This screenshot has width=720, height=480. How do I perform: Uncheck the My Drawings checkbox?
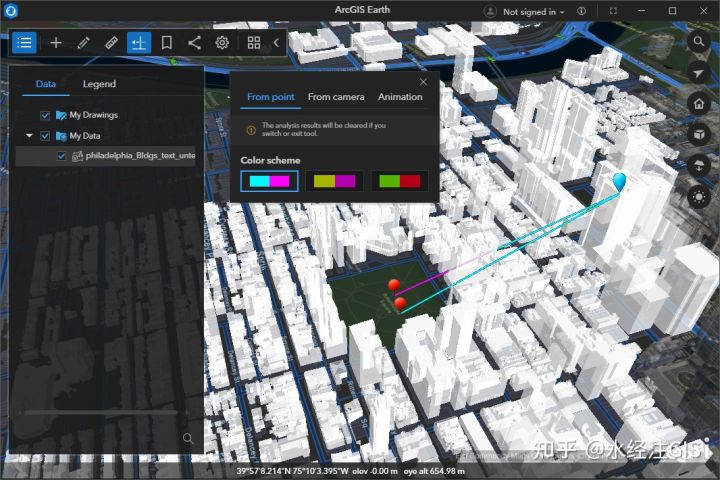point(45,115)
